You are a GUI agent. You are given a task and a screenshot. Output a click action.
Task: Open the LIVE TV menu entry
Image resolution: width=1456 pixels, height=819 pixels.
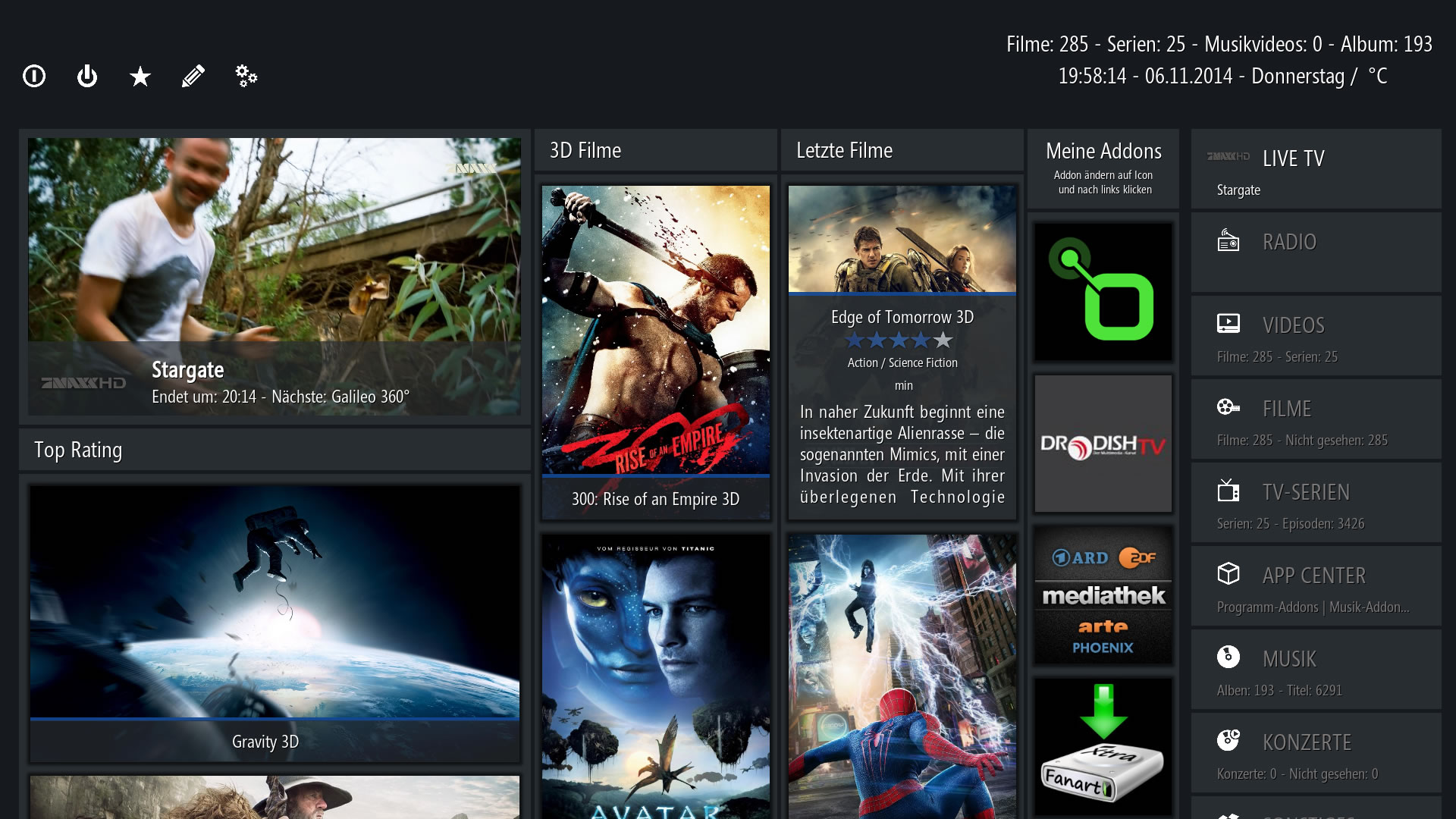click(1316, 169)
